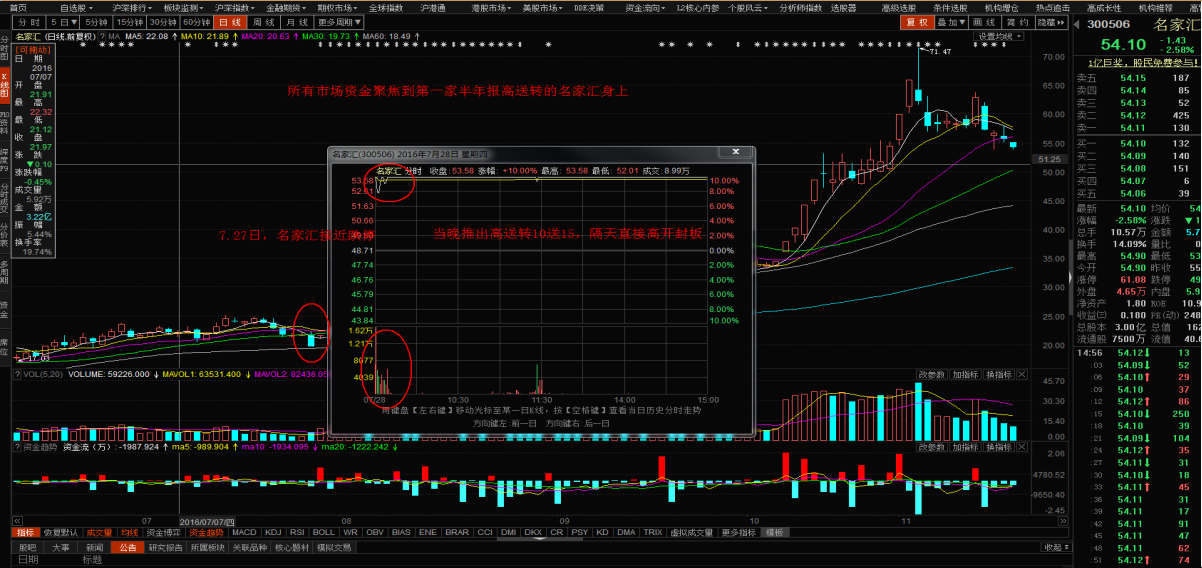This screenshot has height=568, width=1202.
Task: Click 改参数 in the 资金趋势 pane
Action: point(932,447)
